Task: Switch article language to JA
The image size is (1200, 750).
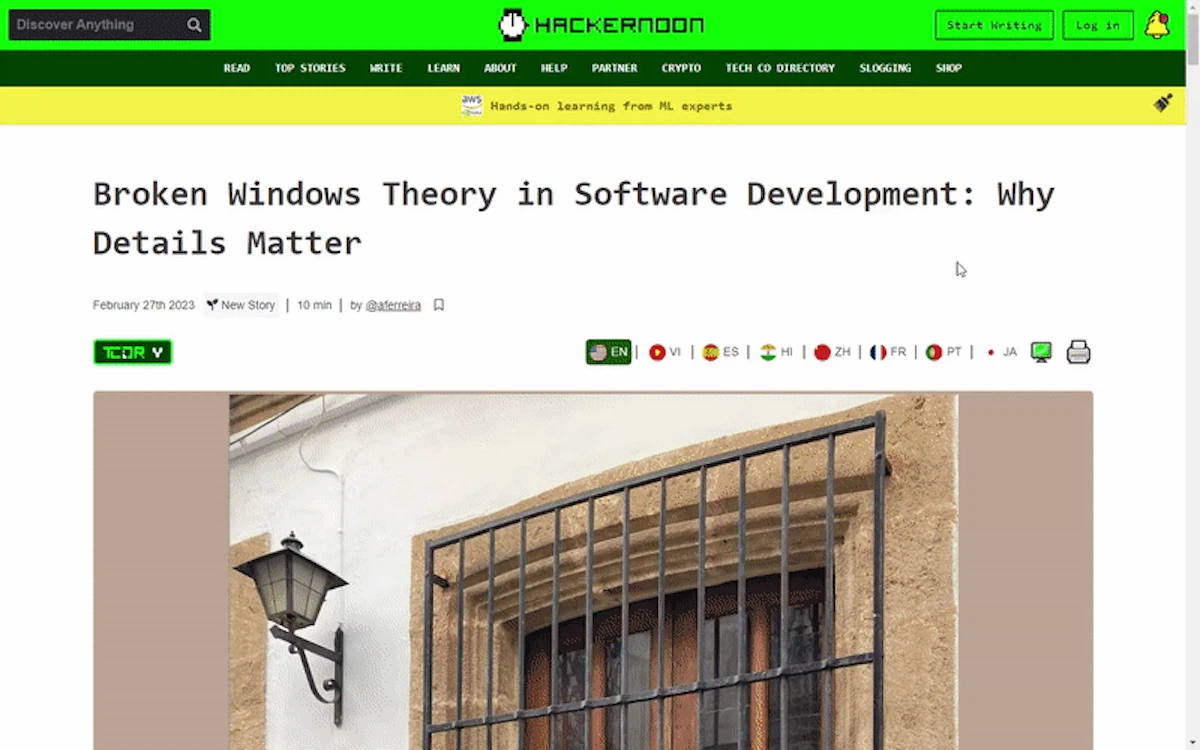Action: [1000, 352]
